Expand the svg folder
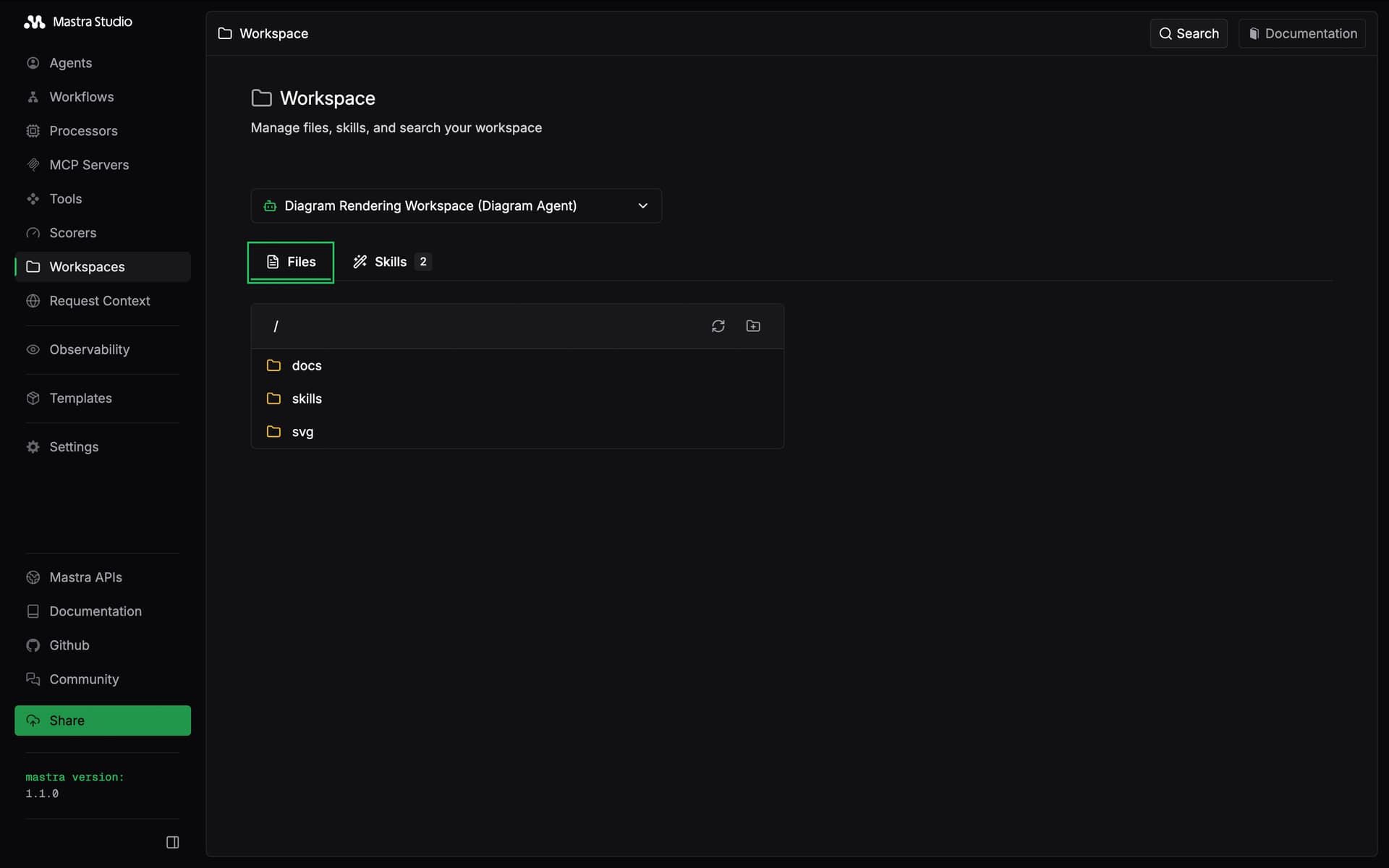This screenshot has width=1389, height=868. point(301,432)
